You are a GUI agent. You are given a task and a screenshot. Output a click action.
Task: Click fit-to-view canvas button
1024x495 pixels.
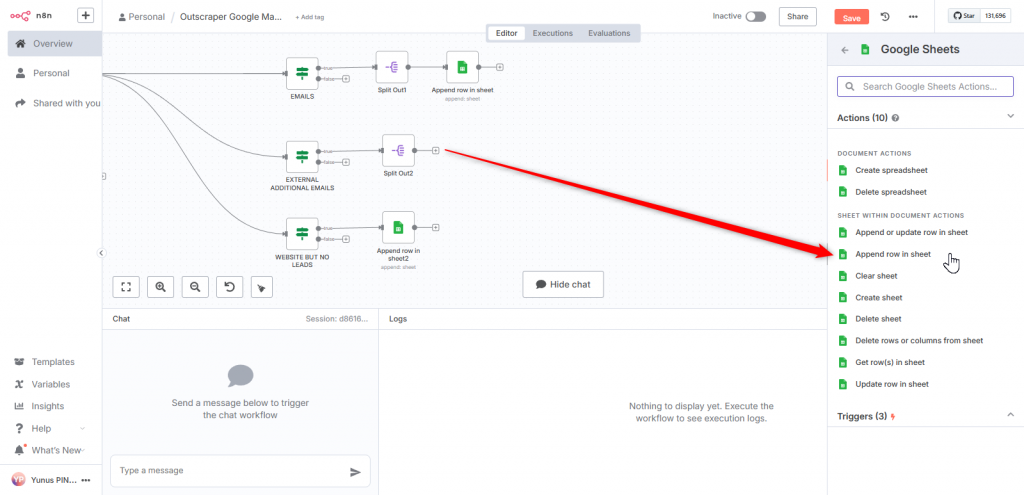click(126, 287)
